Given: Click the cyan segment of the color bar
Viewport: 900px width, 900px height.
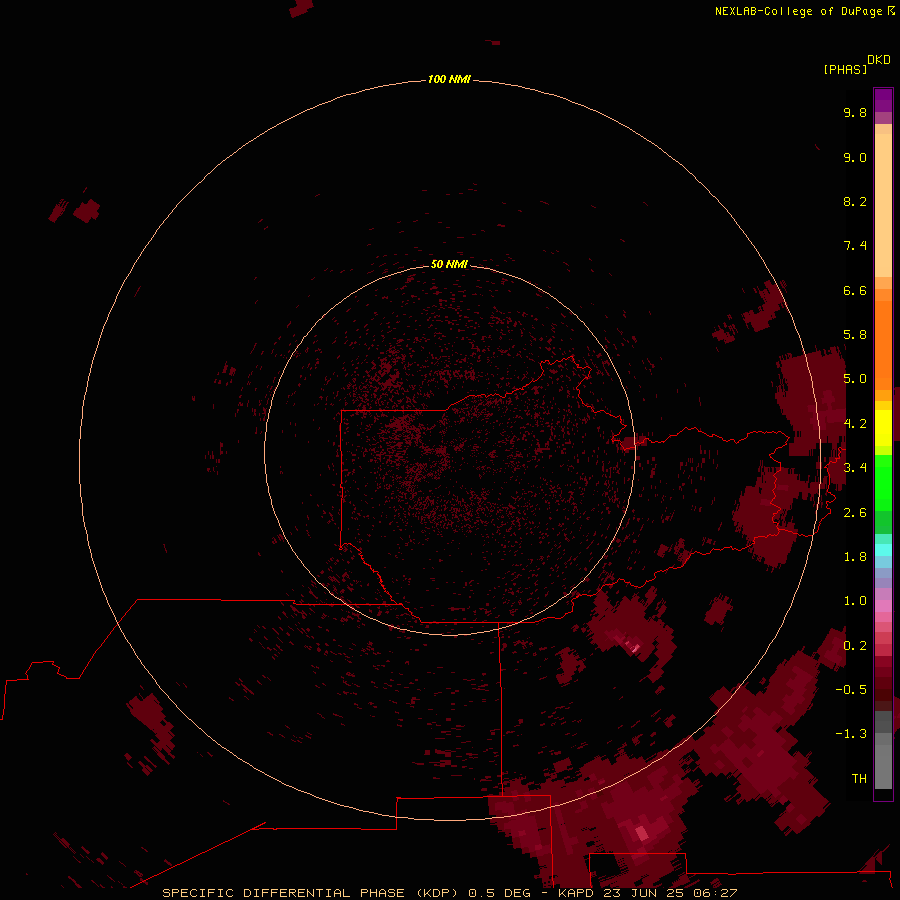Looking at the screenshot, I should click(883, 550).
